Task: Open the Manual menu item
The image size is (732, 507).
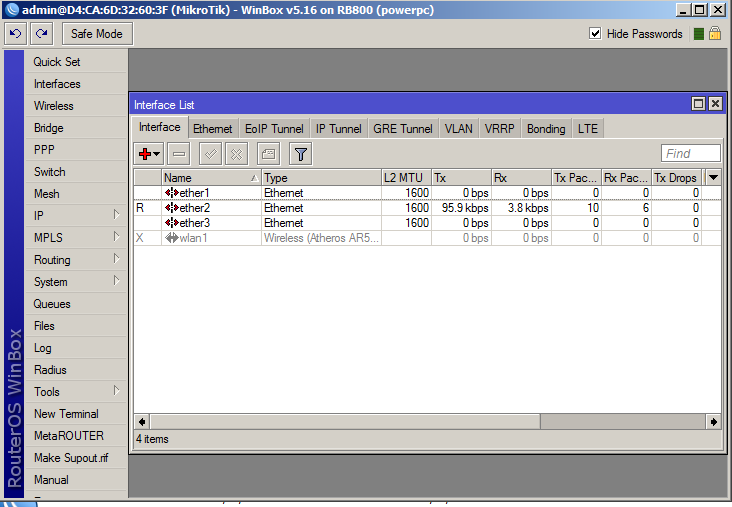Action: point(76,479)
